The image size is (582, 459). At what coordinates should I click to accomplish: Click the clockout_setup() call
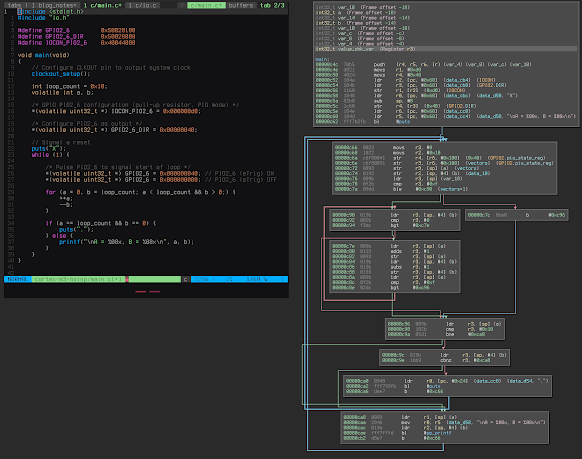(61, 74)
